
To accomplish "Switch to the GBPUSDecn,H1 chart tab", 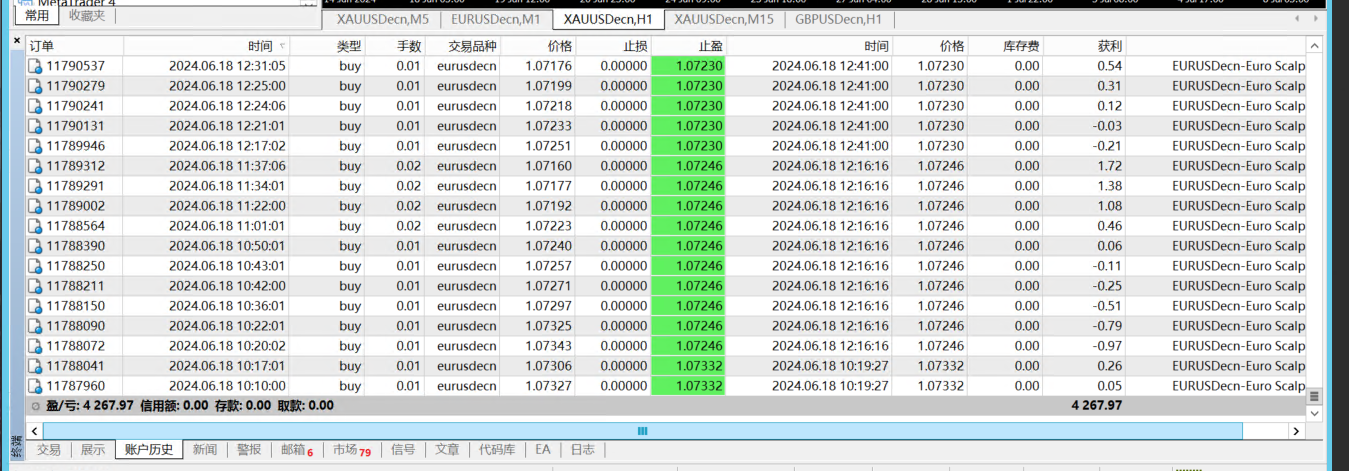I will (838, 19).
